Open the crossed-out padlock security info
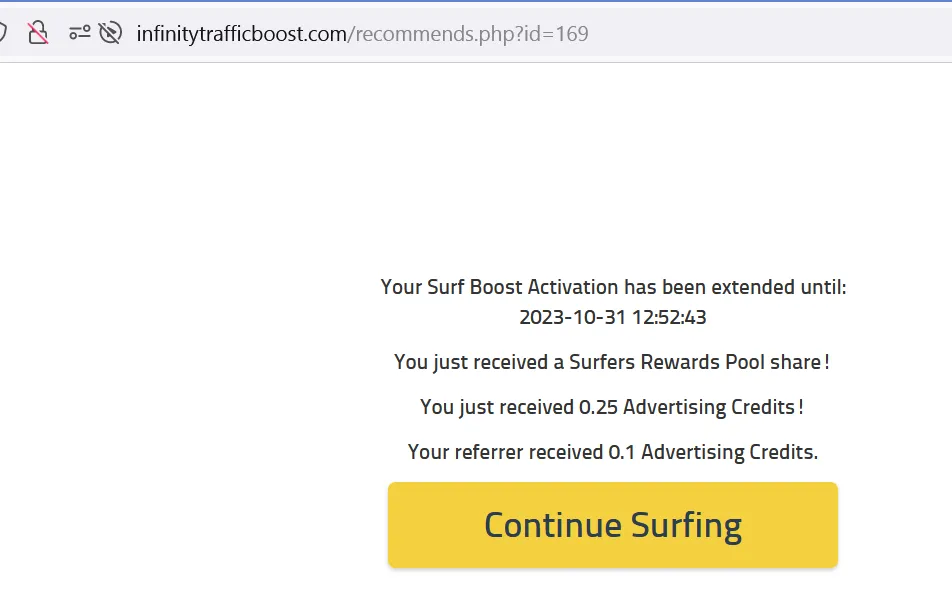Image resolution: width=952 pixels, height=614 pixels. (38, 33)
